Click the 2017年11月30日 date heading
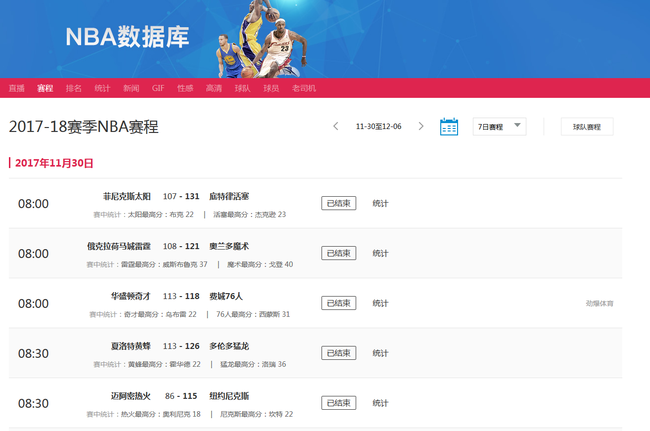650x431 pixels. (54, 163)
